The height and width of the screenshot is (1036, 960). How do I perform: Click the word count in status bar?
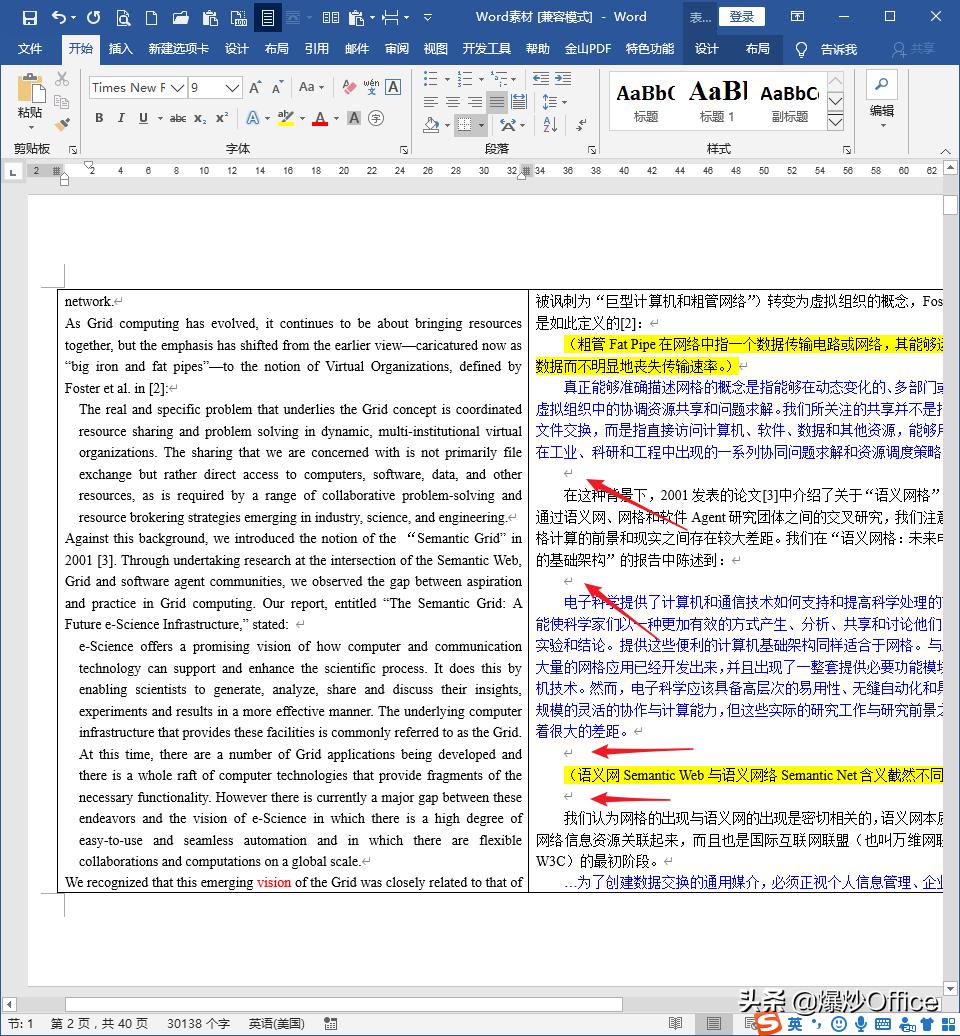[199, 1023]
